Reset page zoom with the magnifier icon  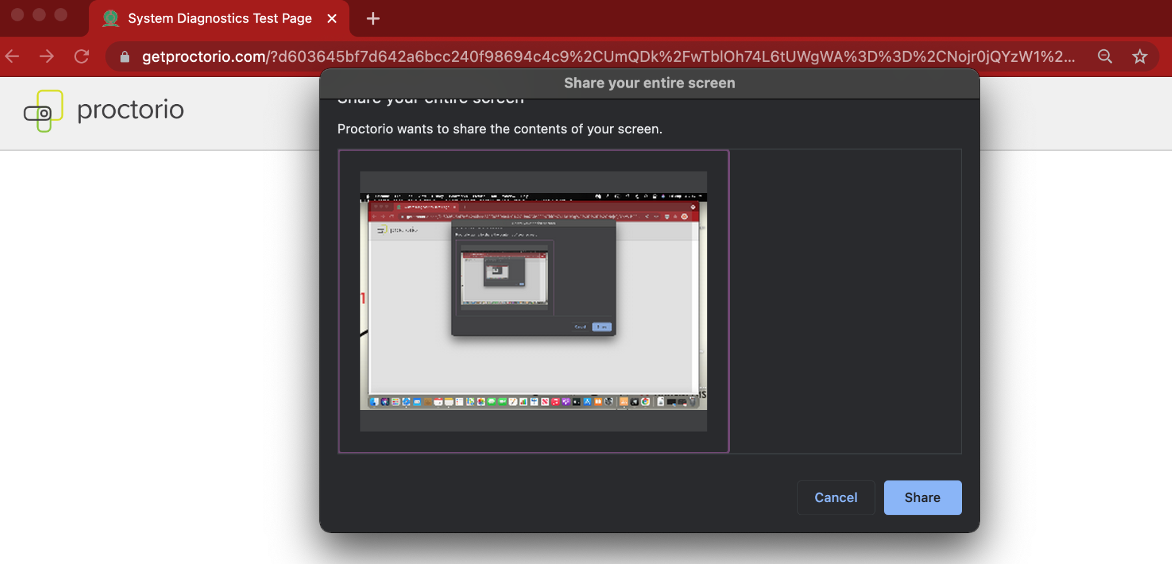(1105, 57)
